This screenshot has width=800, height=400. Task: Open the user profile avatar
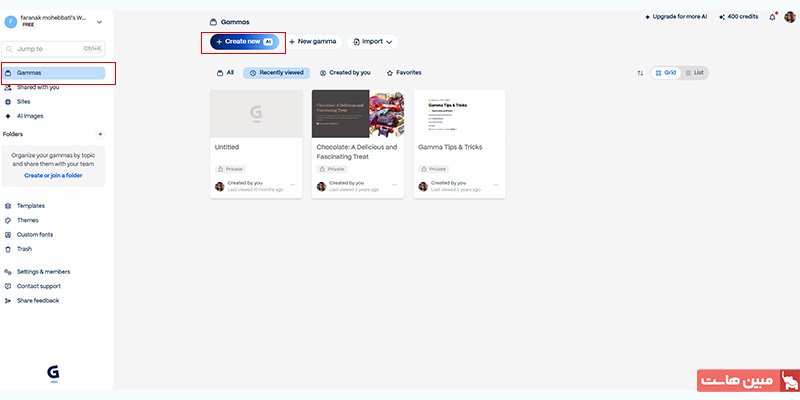(790, 17)
